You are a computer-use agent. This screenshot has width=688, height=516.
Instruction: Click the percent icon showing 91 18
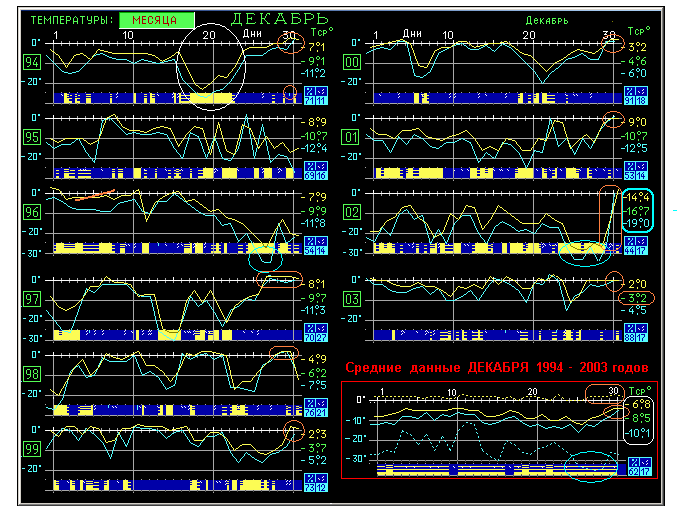pos(635,98)
